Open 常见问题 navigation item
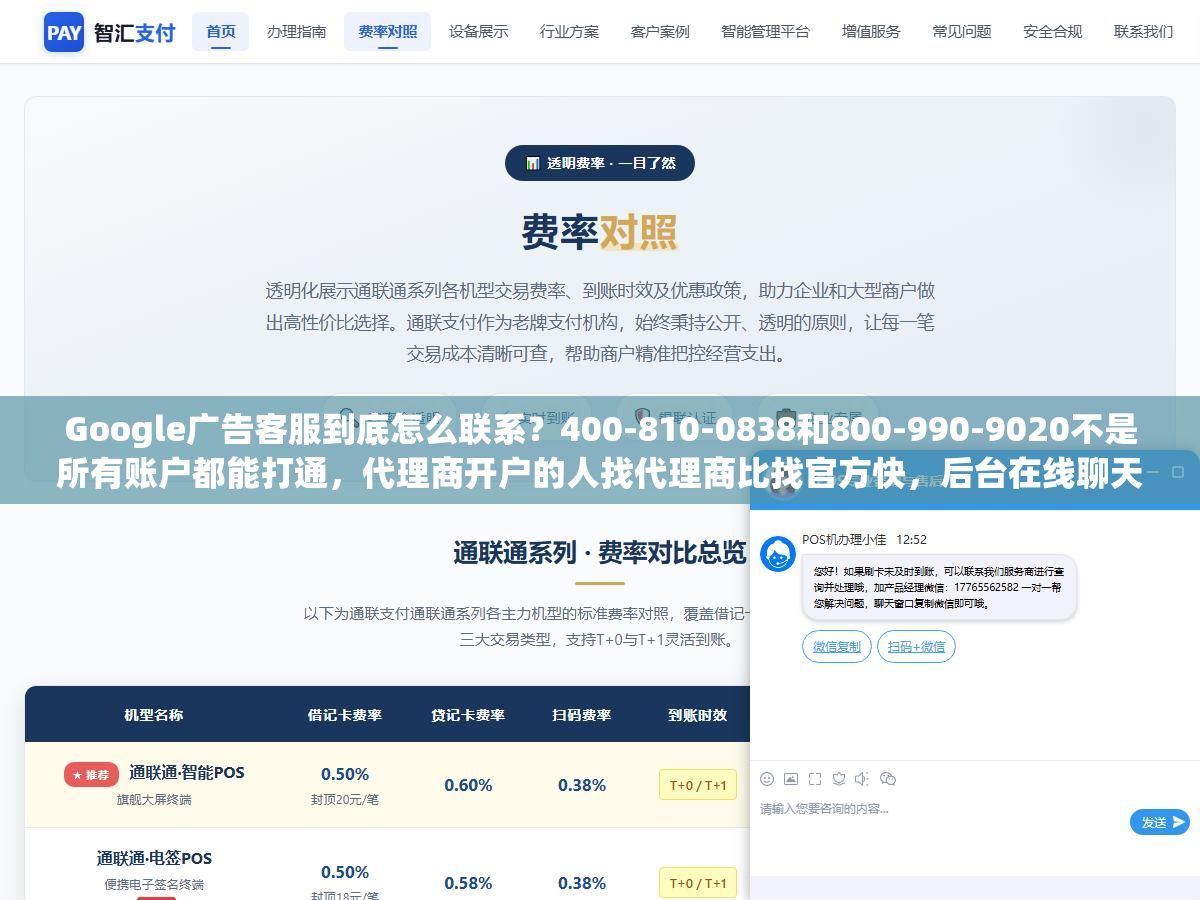 (961, 32)
